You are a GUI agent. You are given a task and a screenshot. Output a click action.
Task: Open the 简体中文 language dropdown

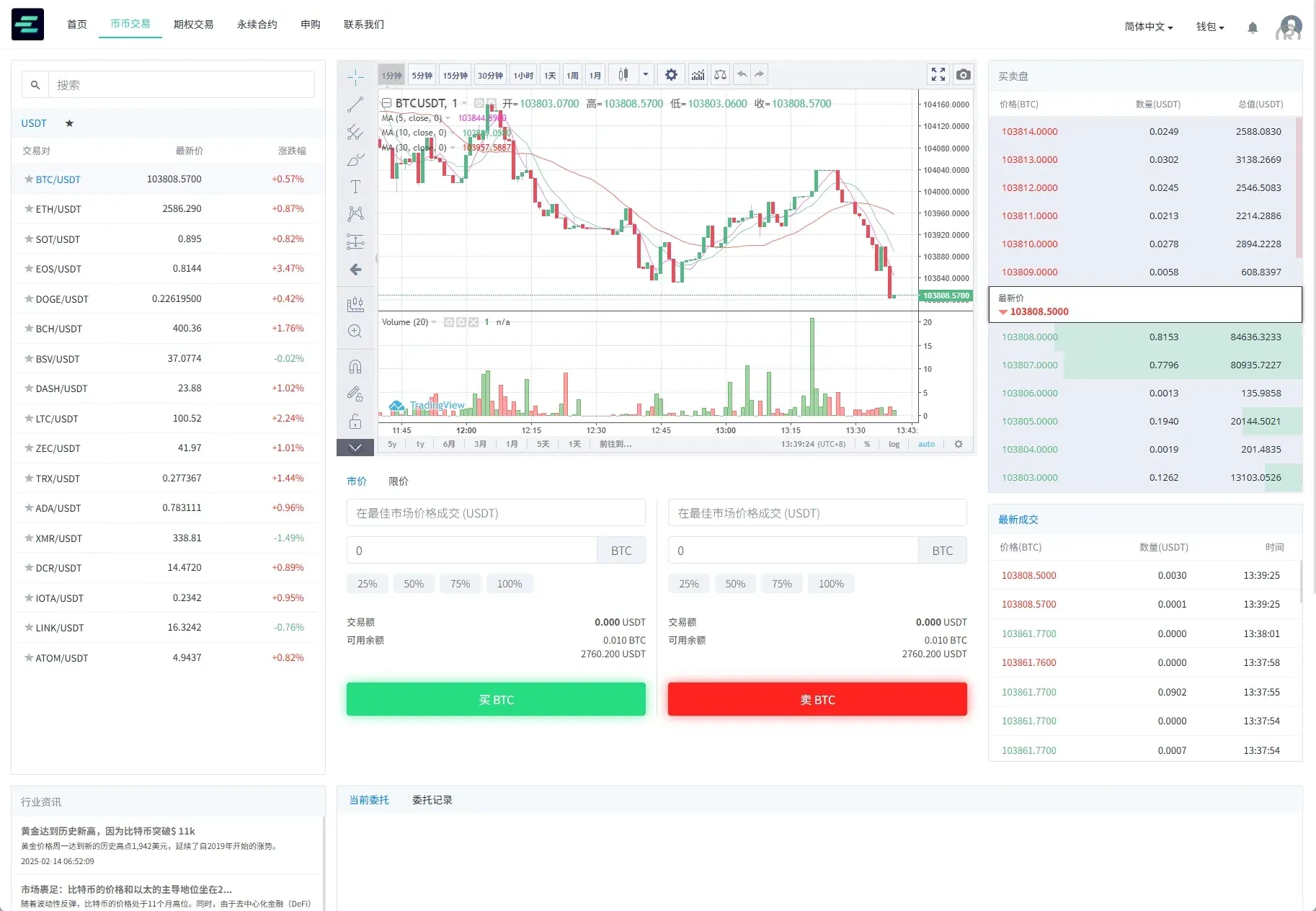1147,27
